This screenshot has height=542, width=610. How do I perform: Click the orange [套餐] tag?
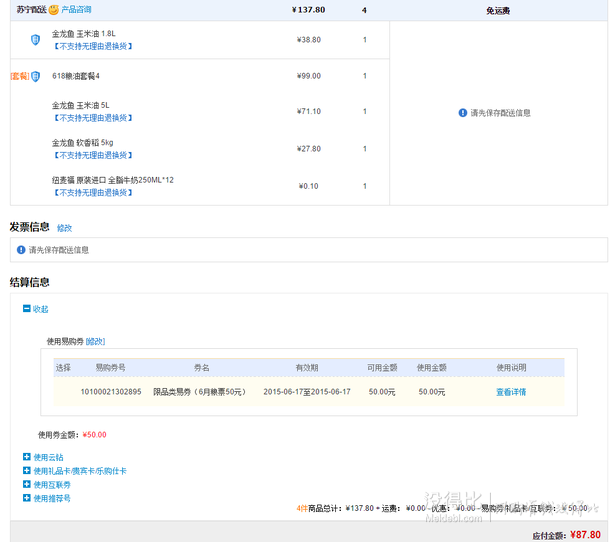coord(20,76)
